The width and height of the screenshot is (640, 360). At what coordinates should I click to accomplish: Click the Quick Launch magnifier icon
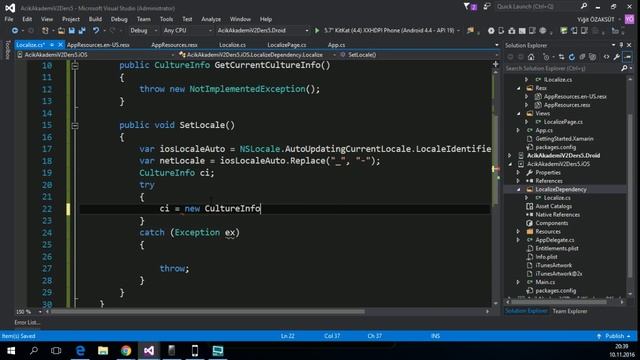click(x=584, y=6)
